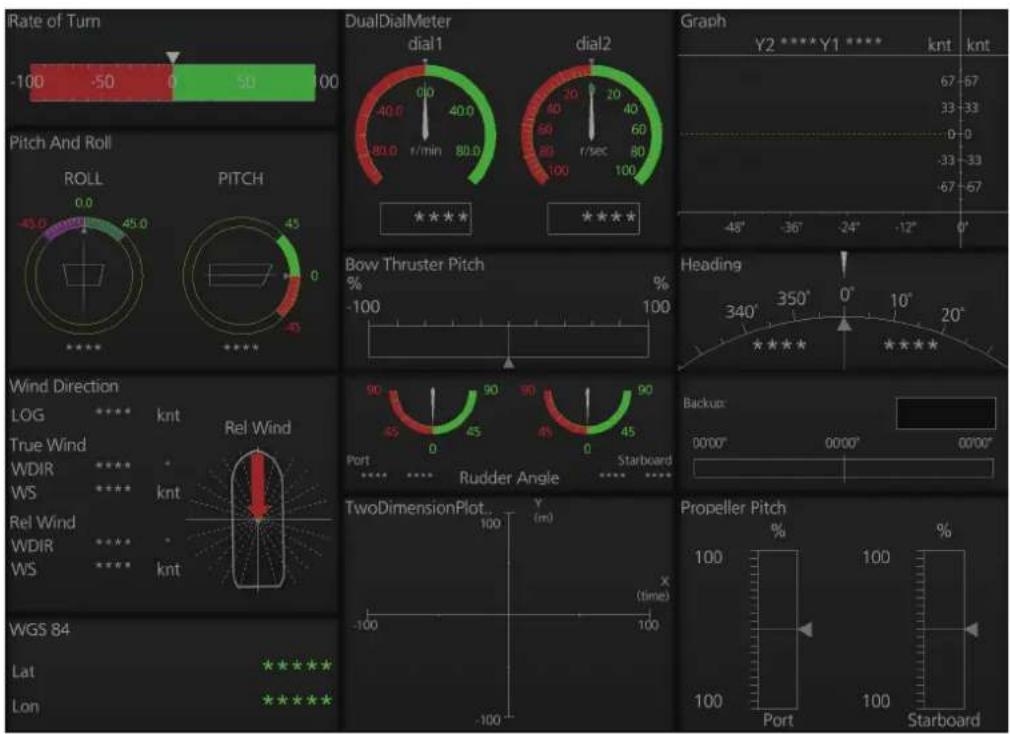Image resolution: width=1010 pixels, height=734 pixels.
Task: Click the WDIR label under True Wind
Action: tap(32, 469)
